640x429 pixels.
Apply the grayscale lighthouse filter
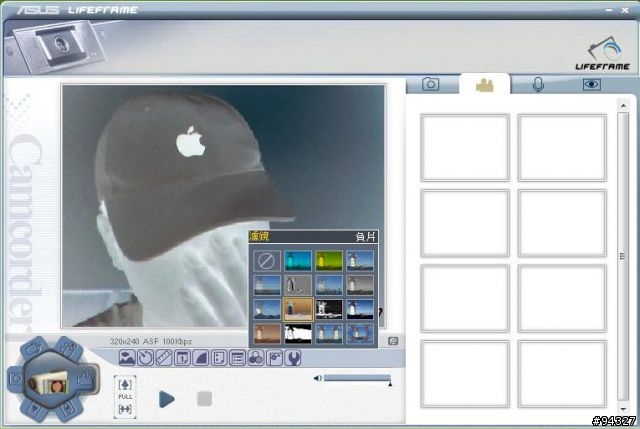pos(360,285)
